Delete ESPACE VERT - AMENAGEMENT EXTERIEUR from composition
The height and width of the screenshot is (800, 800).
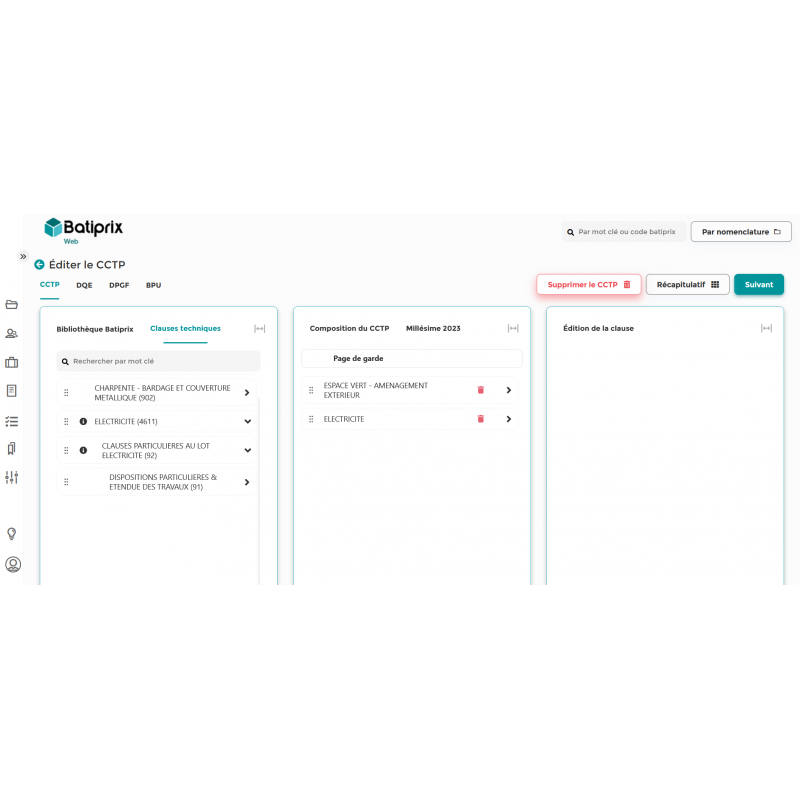480,390
